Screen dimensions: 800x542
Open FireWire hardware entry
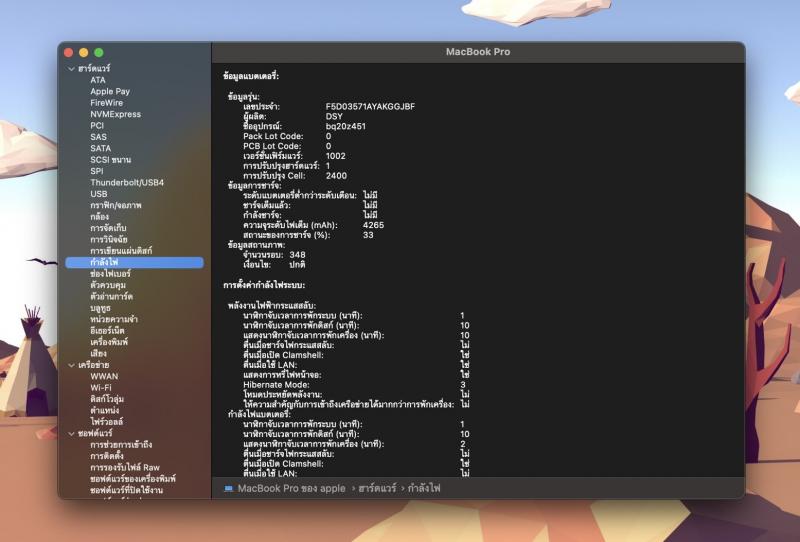coord(107,103)
